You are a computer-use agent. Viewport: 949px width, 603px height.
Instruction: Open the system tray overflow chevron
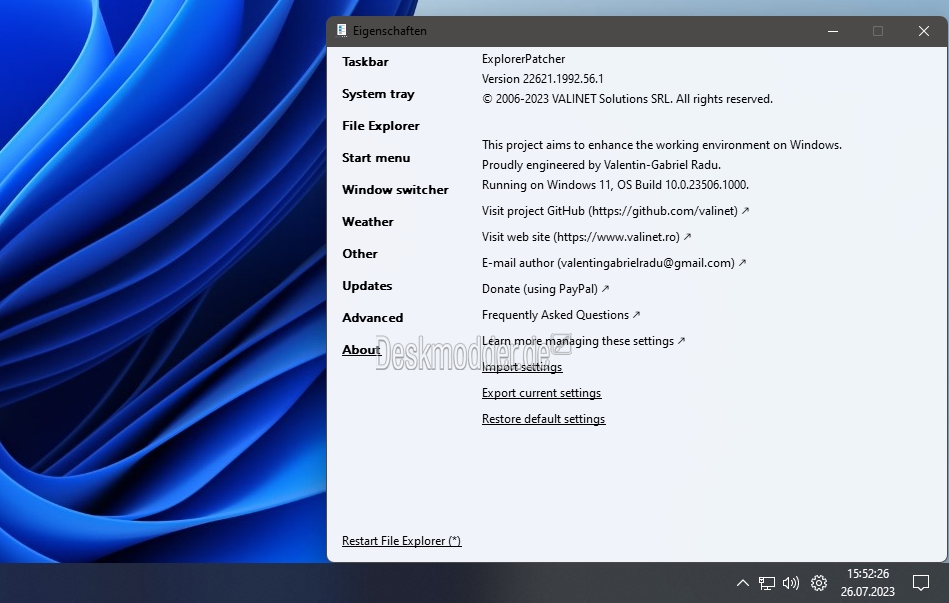tap(743, 583)
